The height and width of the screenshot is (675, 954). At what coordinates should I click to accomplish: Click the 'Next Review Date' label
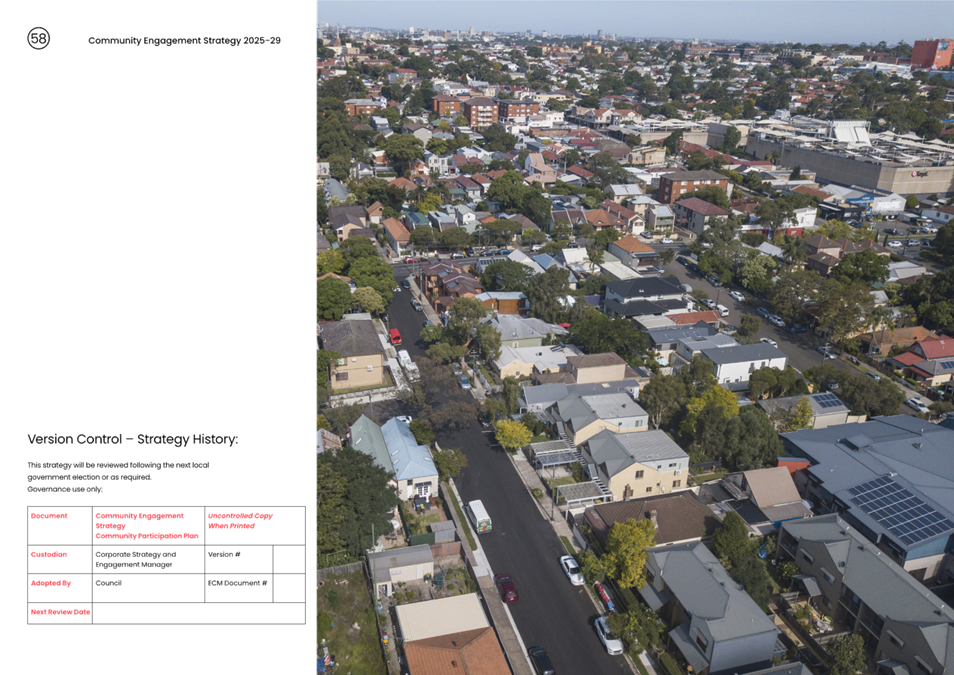coord(60,612)
